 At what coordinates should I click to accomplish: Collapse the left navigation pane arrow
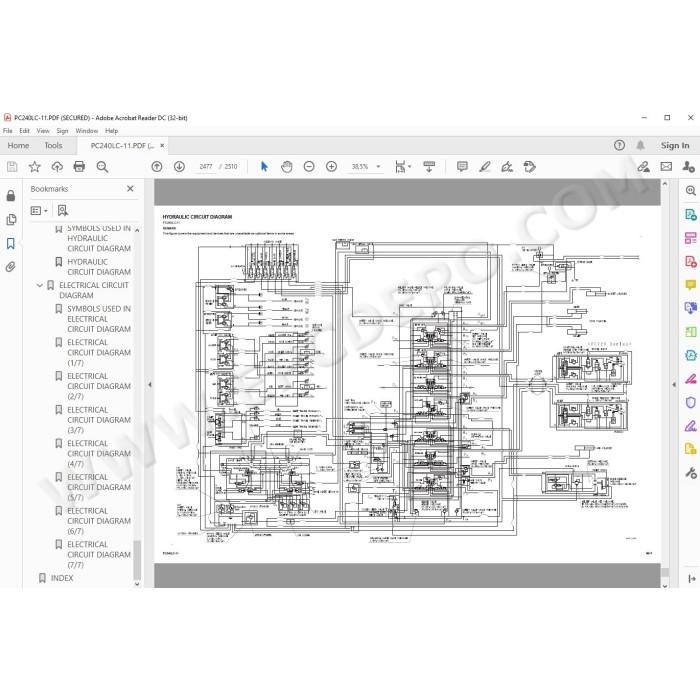coord(150,384)
